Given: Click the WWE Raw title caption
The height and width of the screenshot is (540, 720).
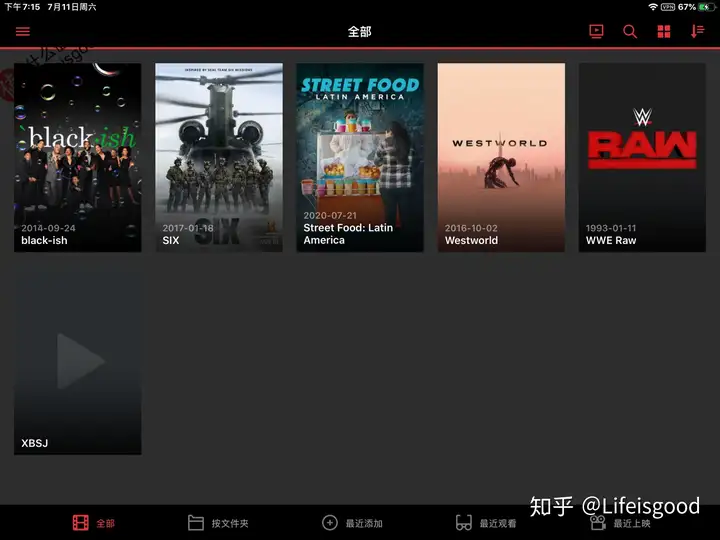Looking at the screenshot, I should [x=611, y=240].
